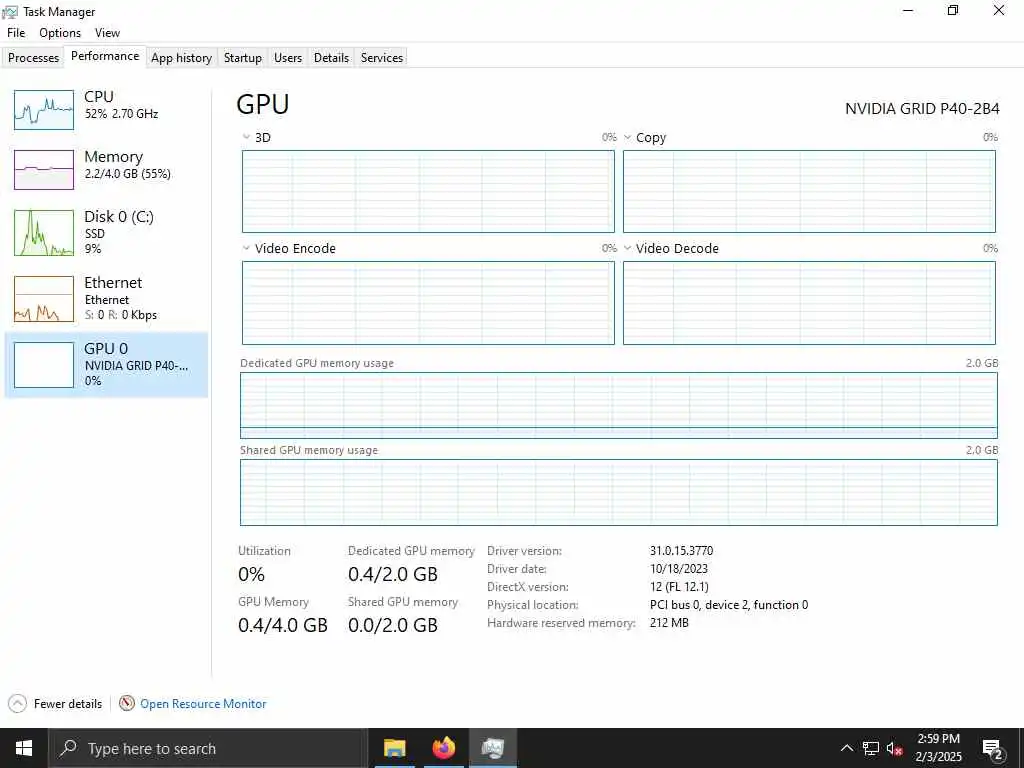Viewport: 1024px width, 768px height.
Task: Switch to the App history tab
Action: 182,57
